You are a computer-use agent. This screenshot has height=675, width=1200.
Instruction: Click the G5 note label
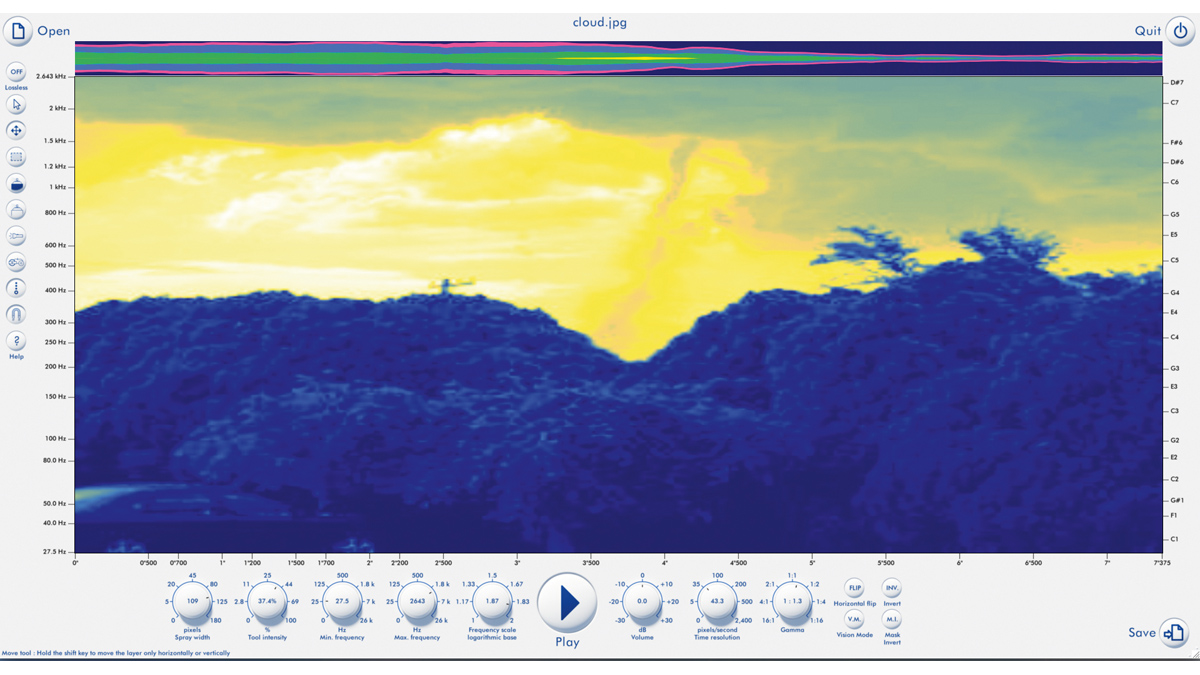click(x=1175, y=214)
